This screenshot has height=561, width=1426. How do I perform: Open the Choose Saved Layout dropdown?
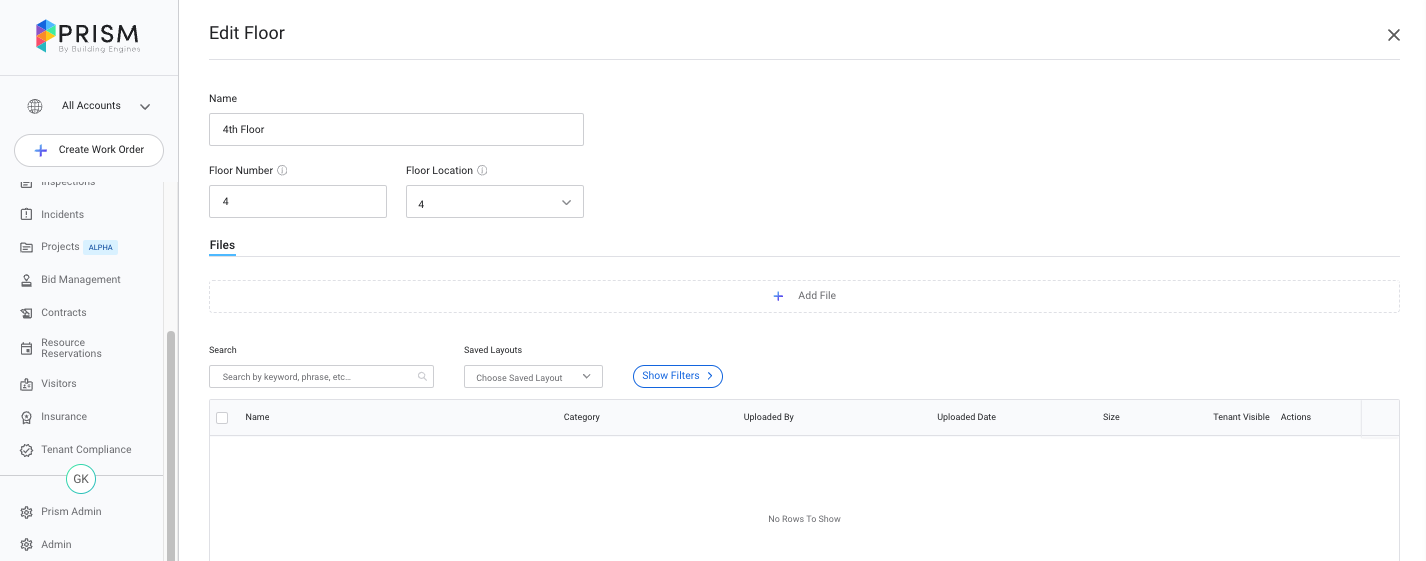[x=533, y=377]
